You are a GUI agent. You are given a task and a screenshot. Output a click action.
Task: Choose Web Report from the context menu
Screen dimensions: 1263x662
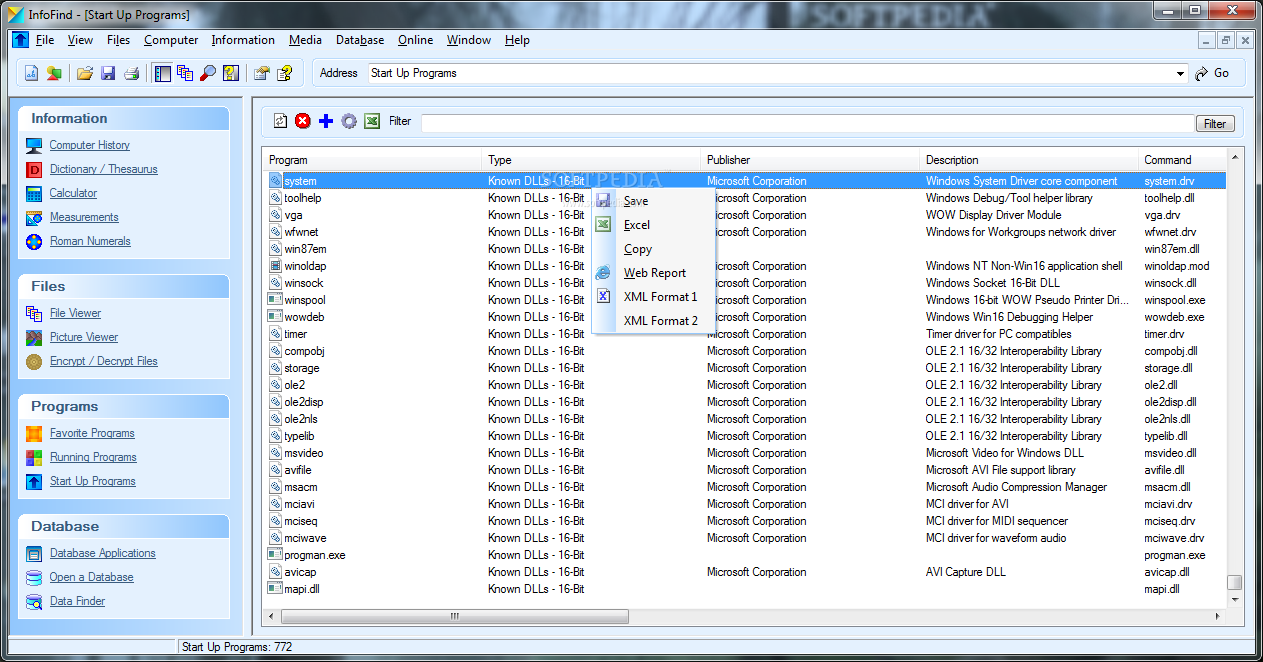(654, 273)
